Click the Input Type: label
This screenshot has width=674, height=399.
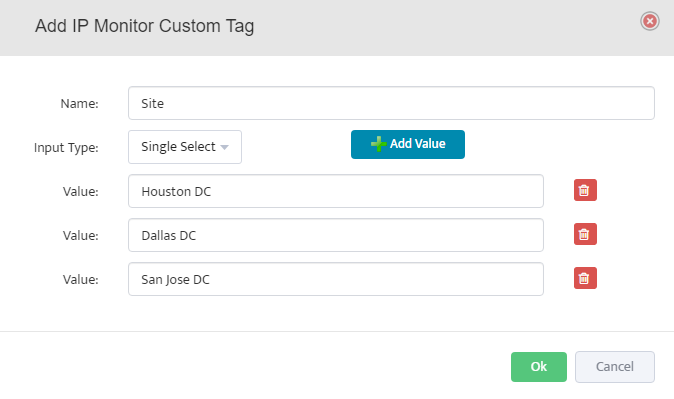pyautogui.click(x=66, y=148)
